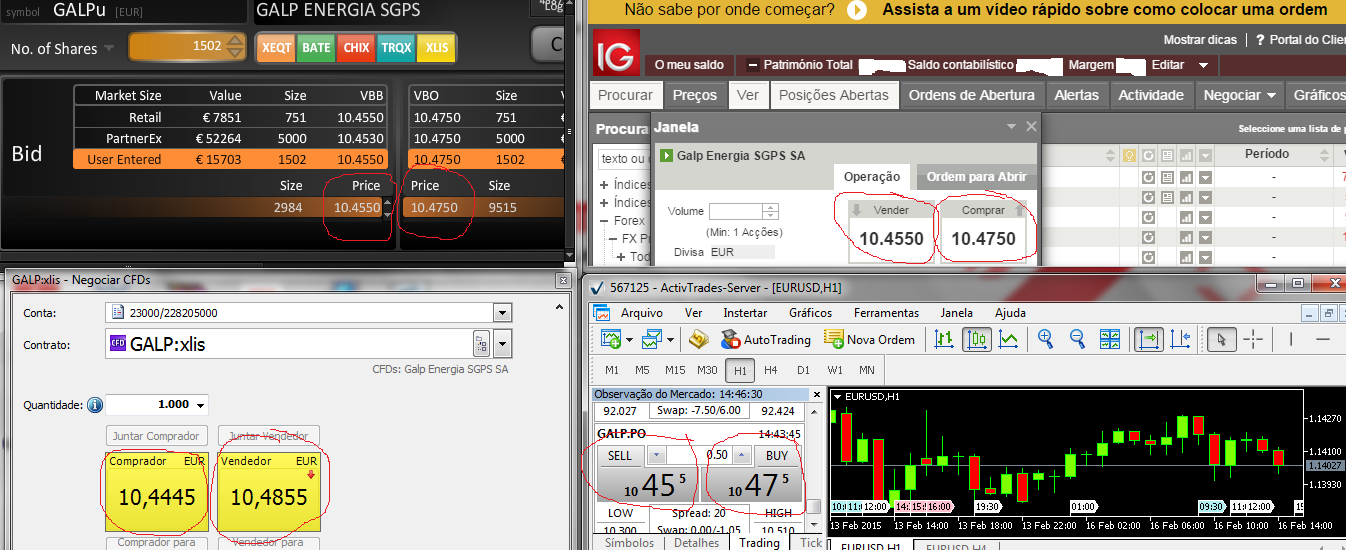Toggle AutoTrading in MetaTrader
Image resolution: width=1346 pixels, height=550 pixels.
[766, 339]
